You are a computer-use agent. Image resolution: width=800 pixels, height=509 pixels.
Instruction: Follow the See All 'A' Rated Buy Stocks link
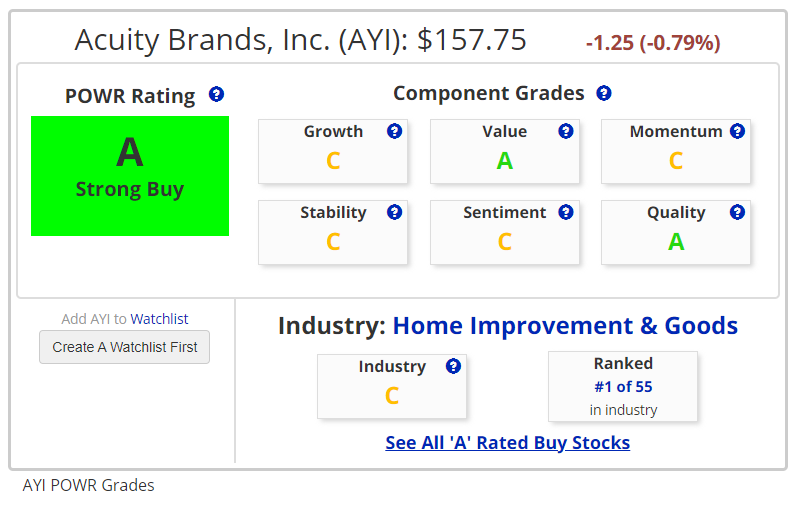pos(508,442)
